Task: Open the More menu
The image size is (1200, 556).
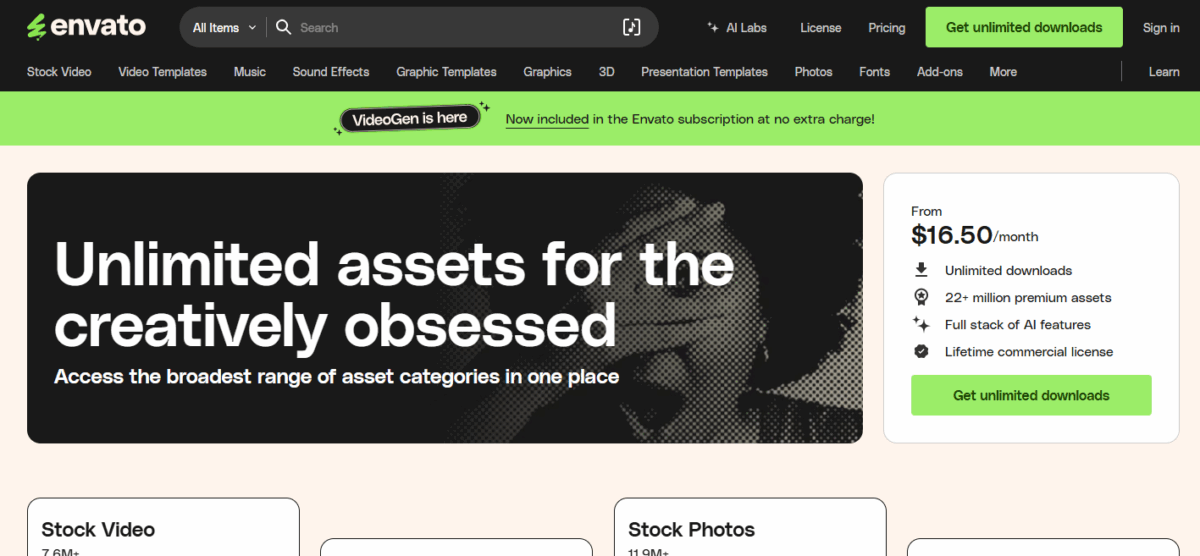Action: tap(1003, 72)
